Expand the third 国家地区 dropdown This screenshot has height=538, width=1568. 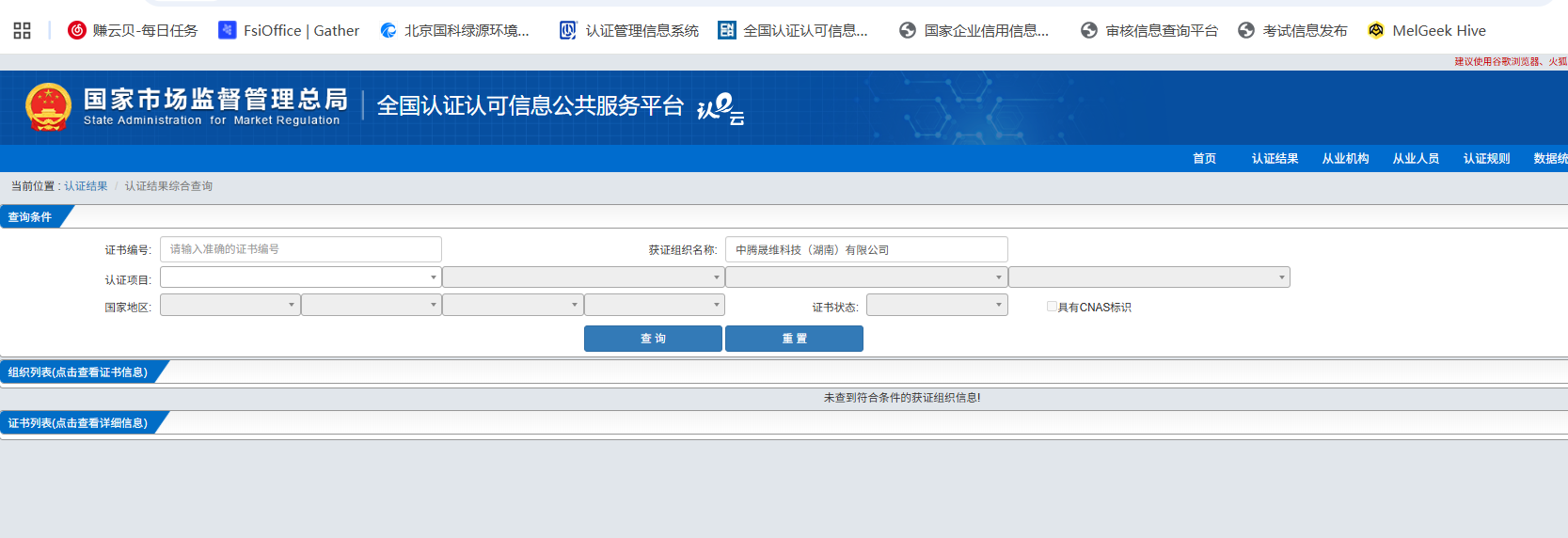pyautogui.click(x=513, y=305)
